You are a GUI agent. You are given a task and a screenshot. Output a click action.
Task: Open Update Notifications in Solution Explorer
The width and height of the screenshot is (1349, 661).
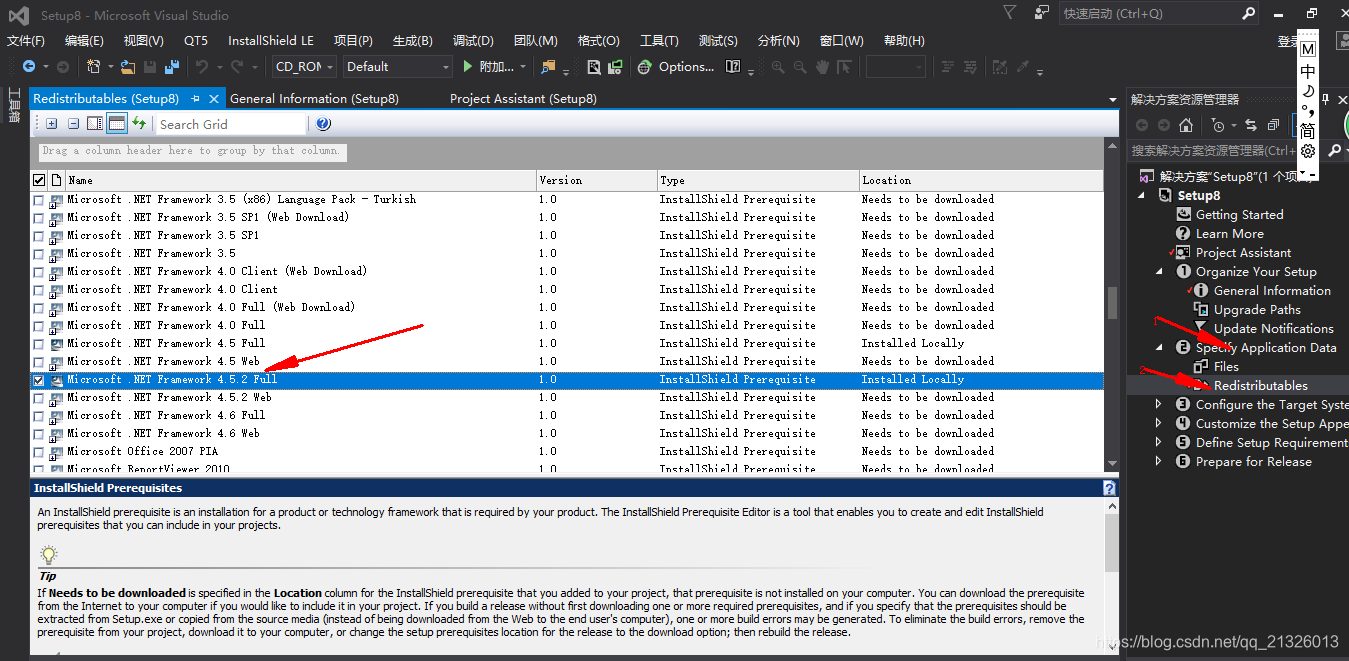(1273, 329)
